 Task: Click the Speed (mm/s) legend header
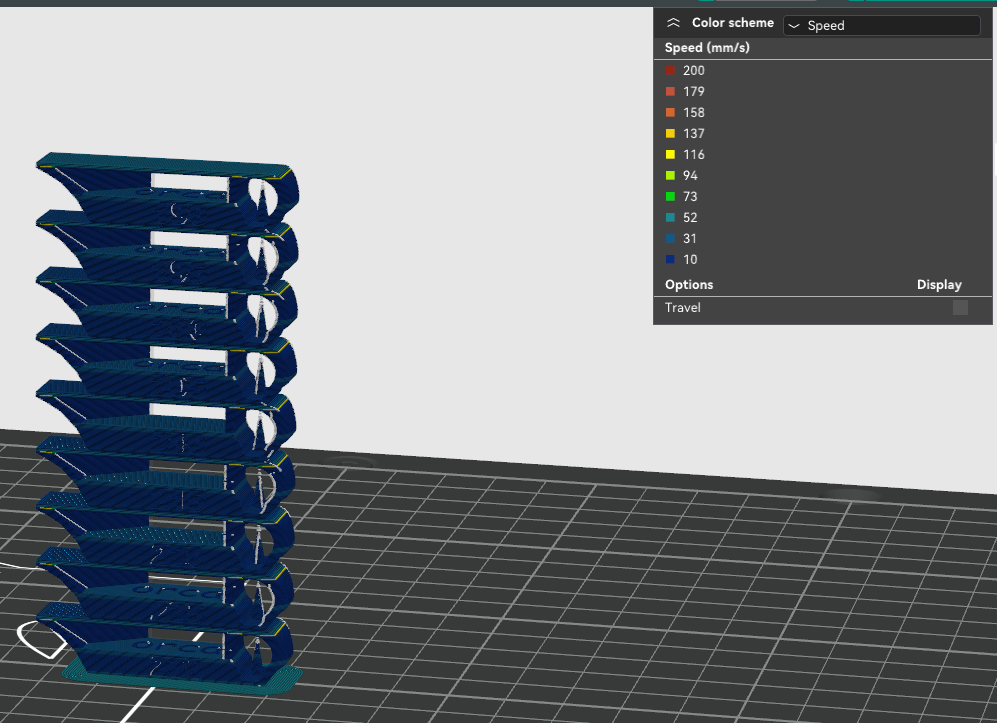tap(707, 48)
